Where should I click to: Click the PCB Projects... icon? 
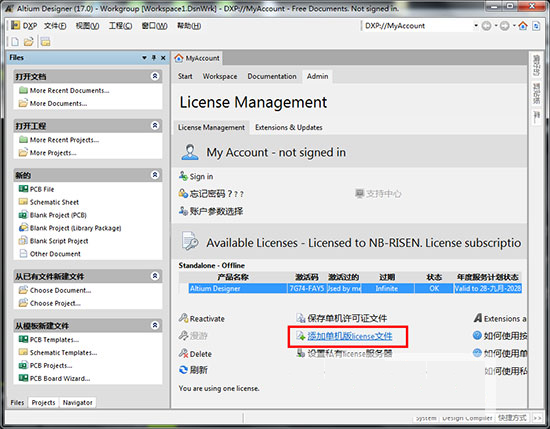coord(23,365)
